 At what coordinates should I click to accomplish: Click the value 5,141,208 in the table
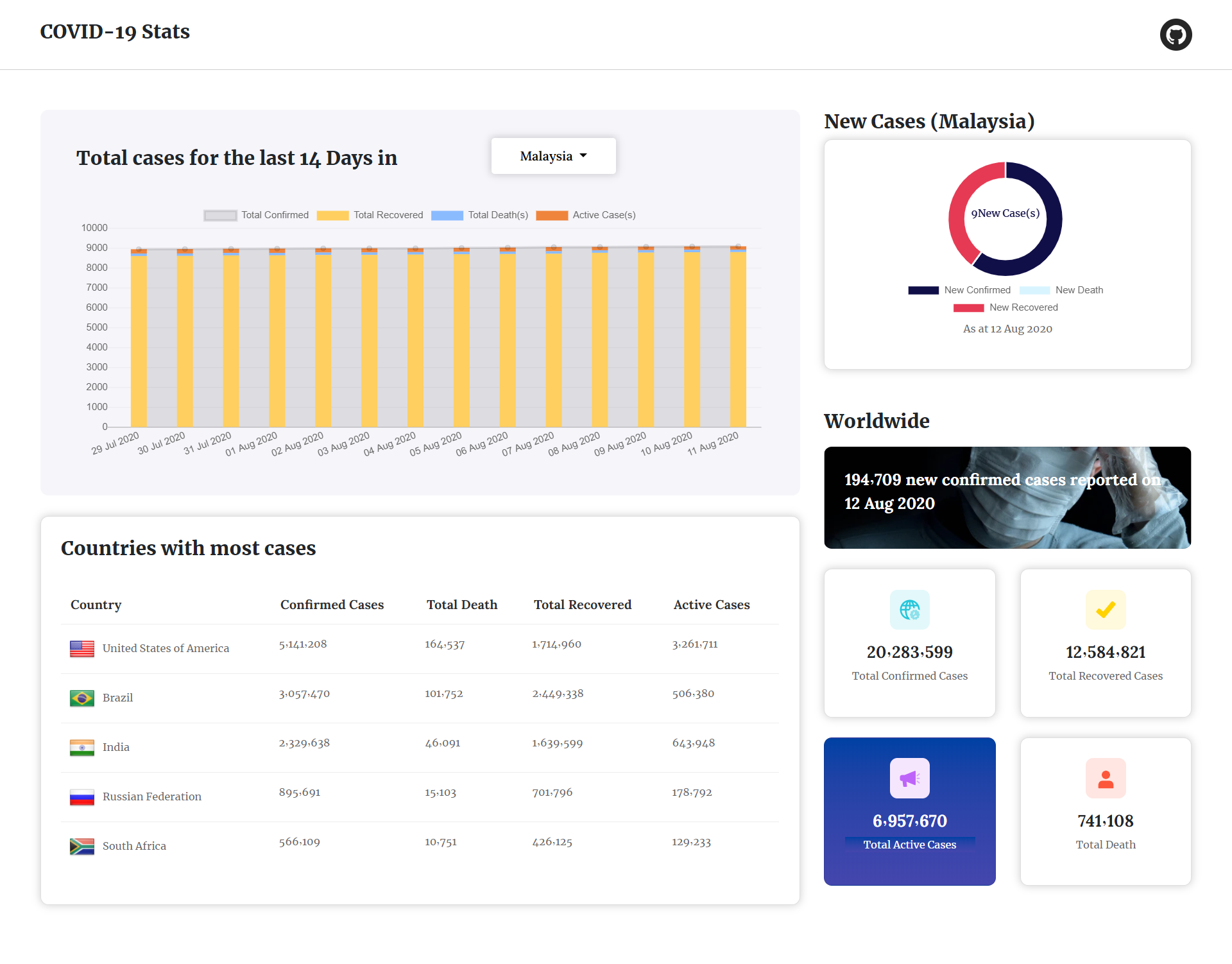[303, 644]
